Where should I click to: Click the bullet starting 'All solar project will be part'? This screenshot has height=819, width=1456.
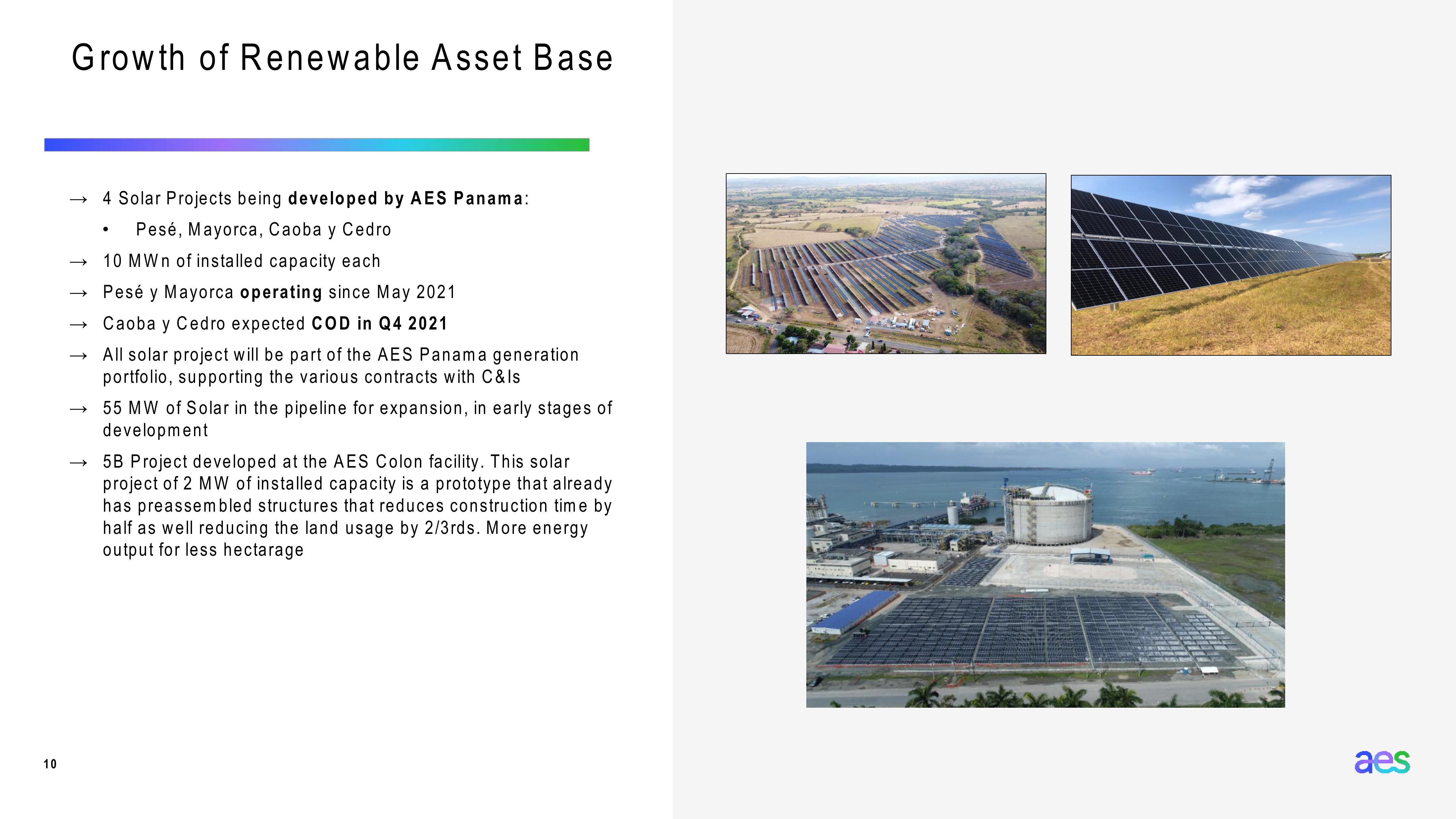click(x=341, y=366)
